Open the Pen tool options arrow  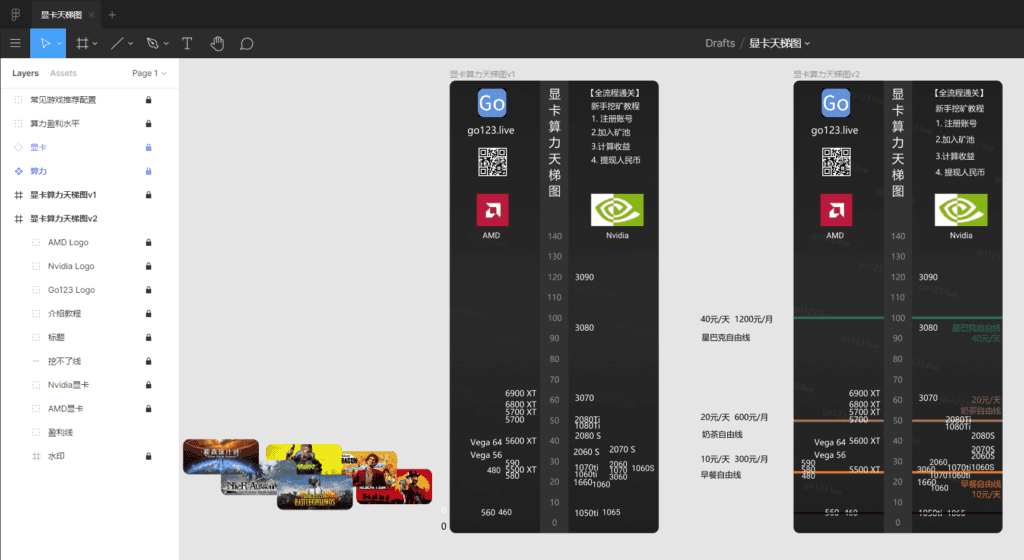pos(166,44)
